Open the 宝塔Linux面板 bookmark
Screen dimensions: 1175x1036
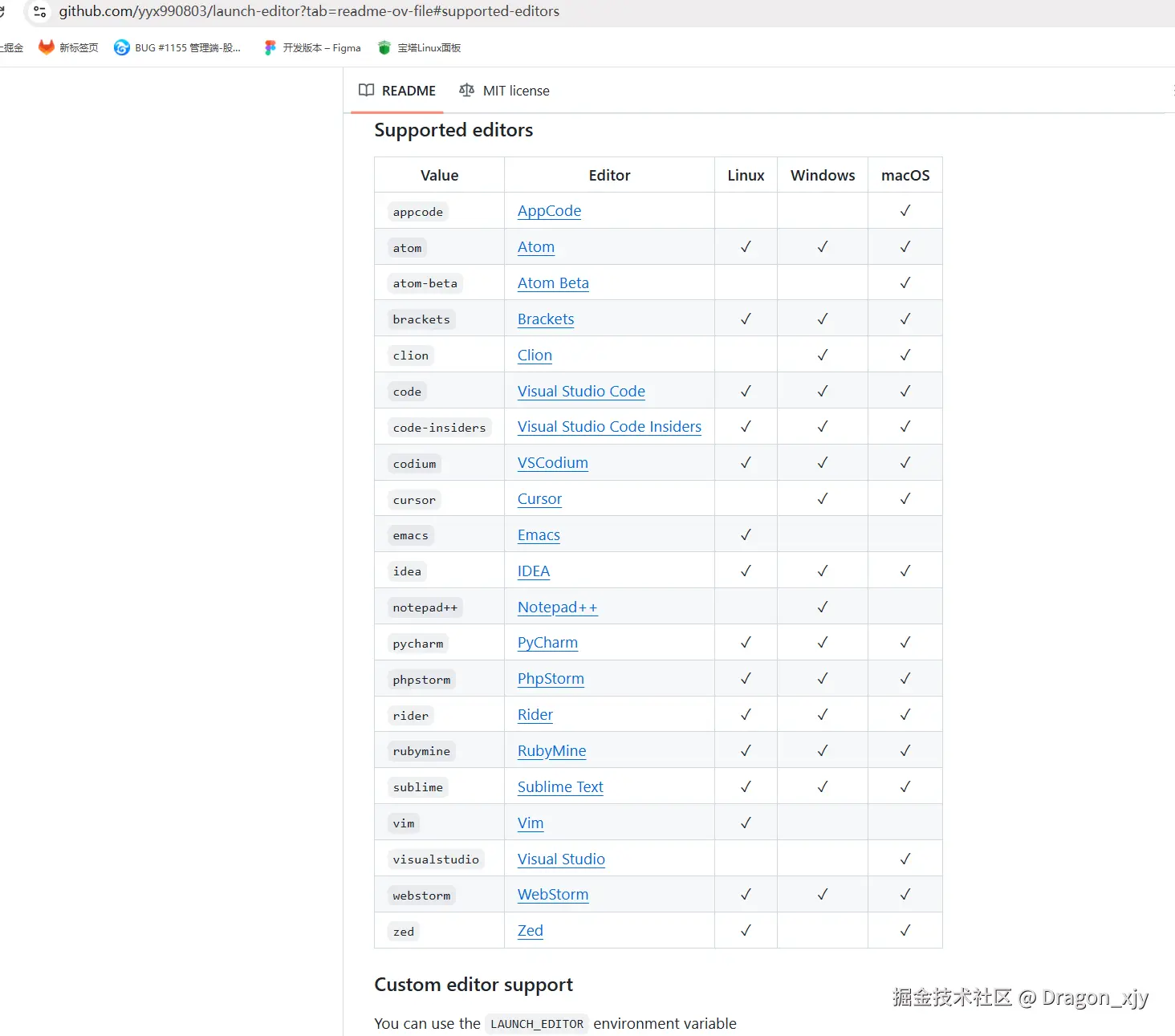coord(419,47)
